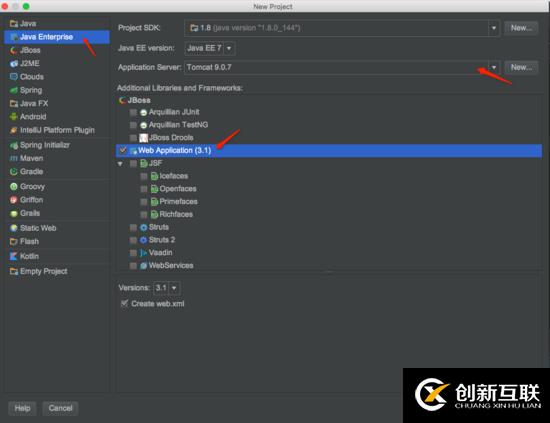This screenshot has height=423, width=550.
Task: Click the Groovy icon in sidebar
Action: click(14, 186)
